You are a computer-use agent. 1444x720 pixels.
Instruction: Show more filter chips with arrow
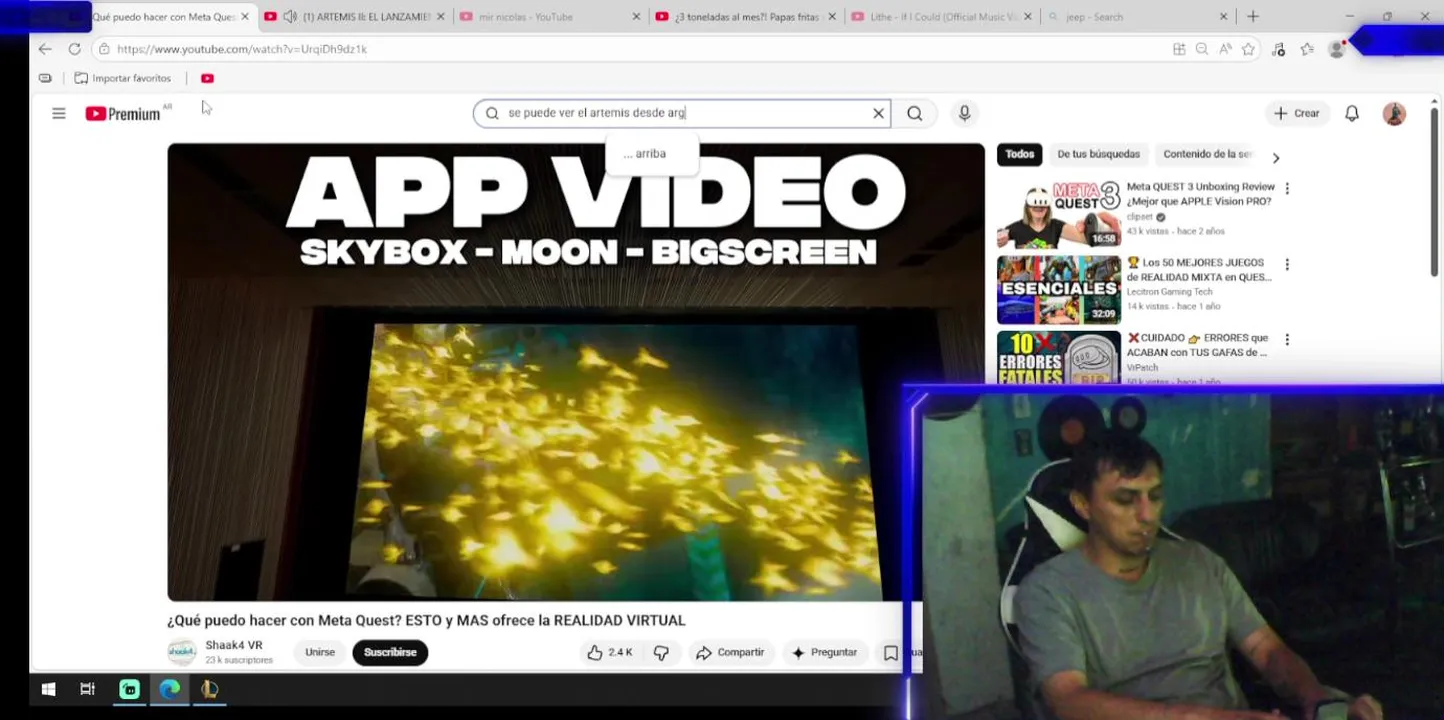coord(1275,157)
